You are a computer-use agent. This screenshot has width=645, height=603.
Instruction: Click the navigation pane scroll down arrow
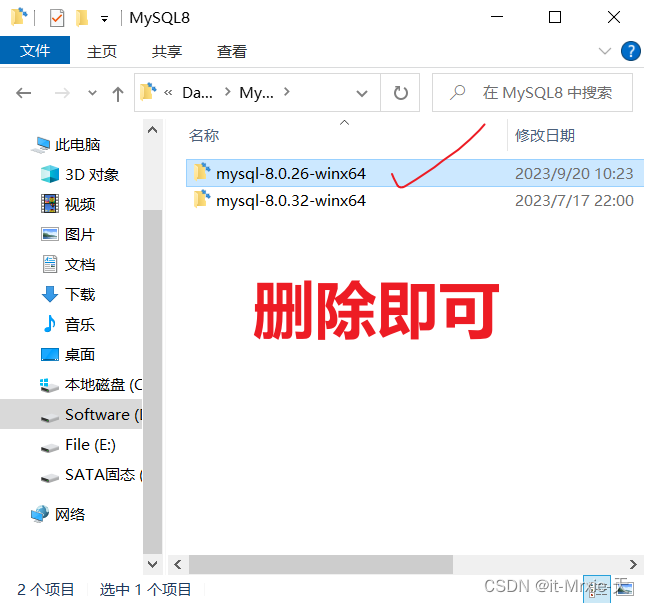(153, 564)
